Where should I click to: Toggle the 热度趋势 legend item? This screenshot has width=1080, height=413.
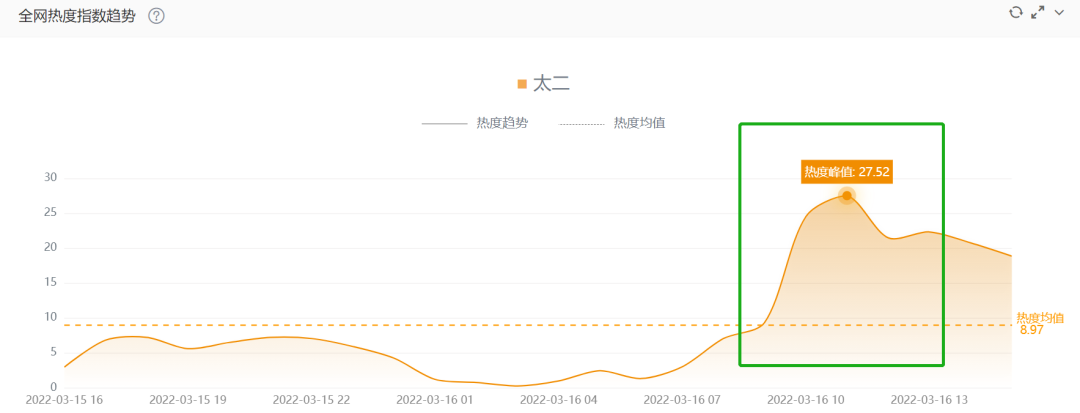[475, 124]
